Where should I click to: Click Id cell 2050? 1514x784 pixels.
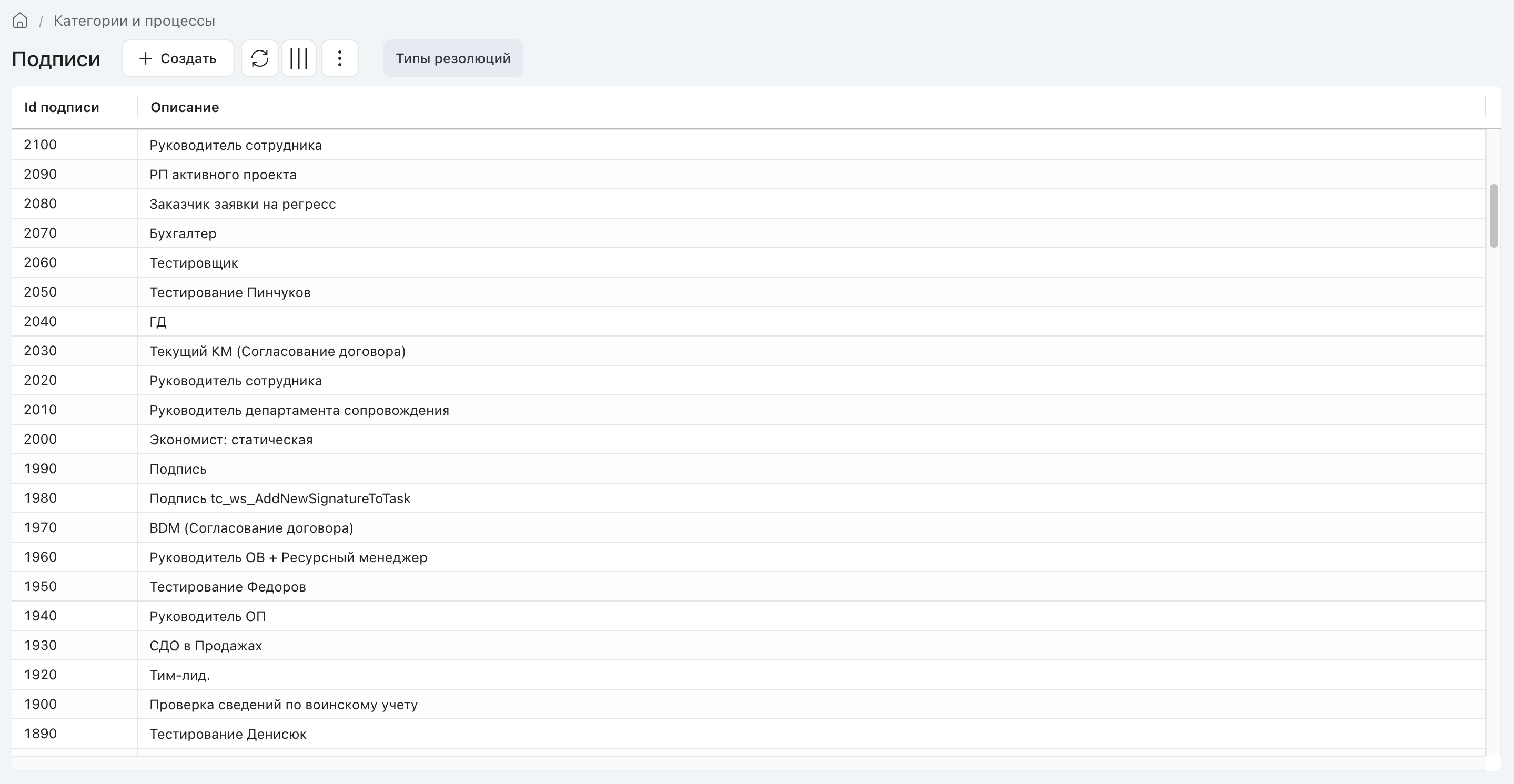74,292
